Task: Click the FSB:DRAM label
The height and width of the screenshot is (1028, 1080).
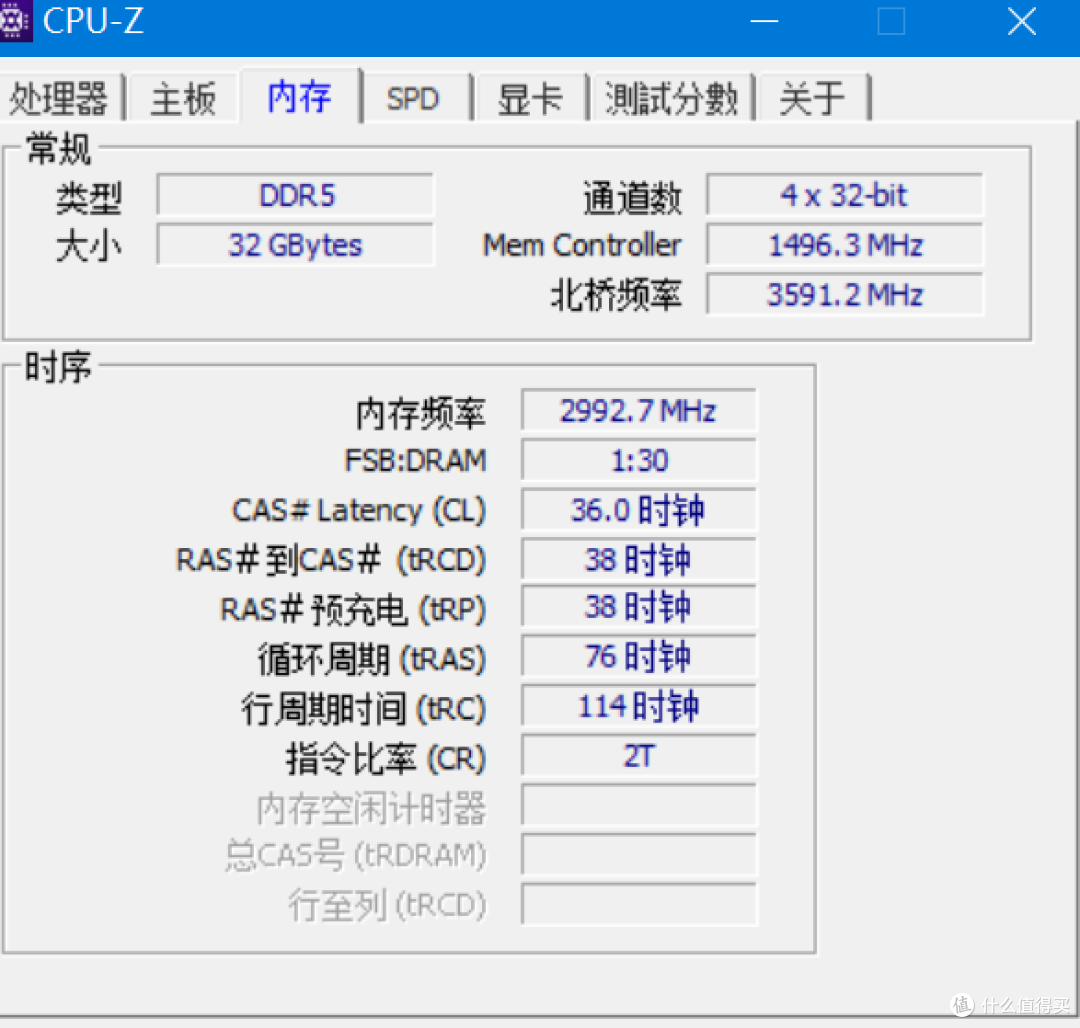Action: (x=415, y=461)
